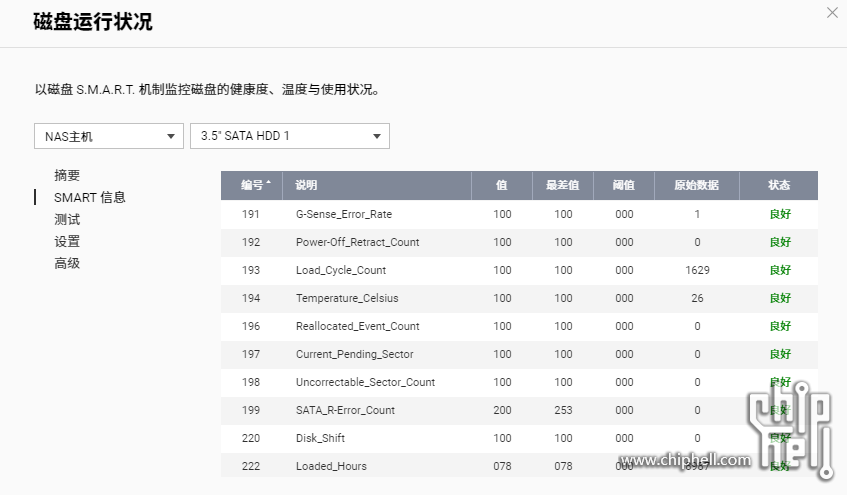Click the ID number 198
Viewport: 847px width, 495px height.
point(251,383)
